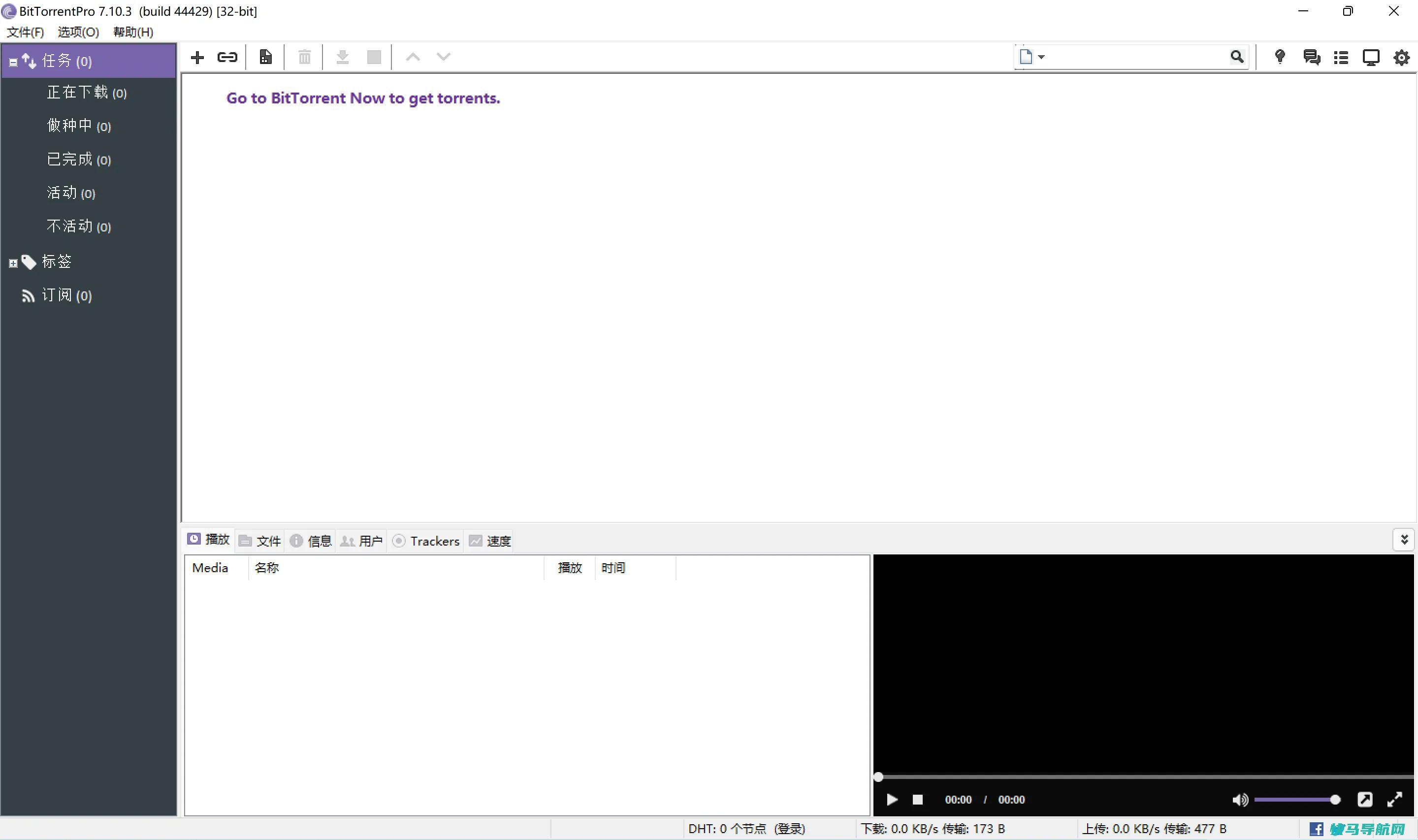Collapse the 任务 tree node
The height and width of the screenshot is (840, 1418).
coord(13,62)
